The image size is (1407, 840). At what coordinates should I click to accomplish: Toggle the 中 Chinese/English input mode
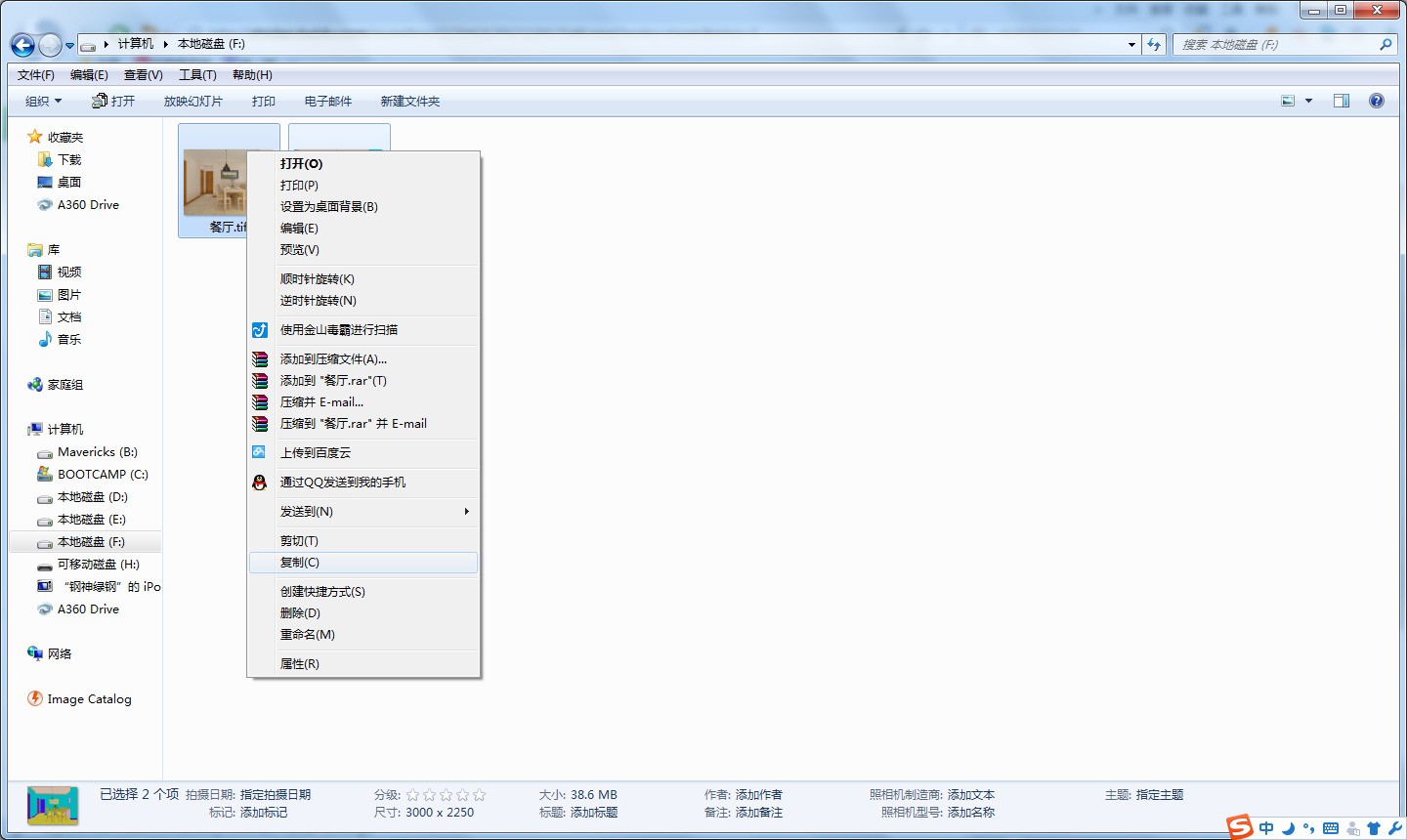pyautogui.click(x=1266, y=828)
